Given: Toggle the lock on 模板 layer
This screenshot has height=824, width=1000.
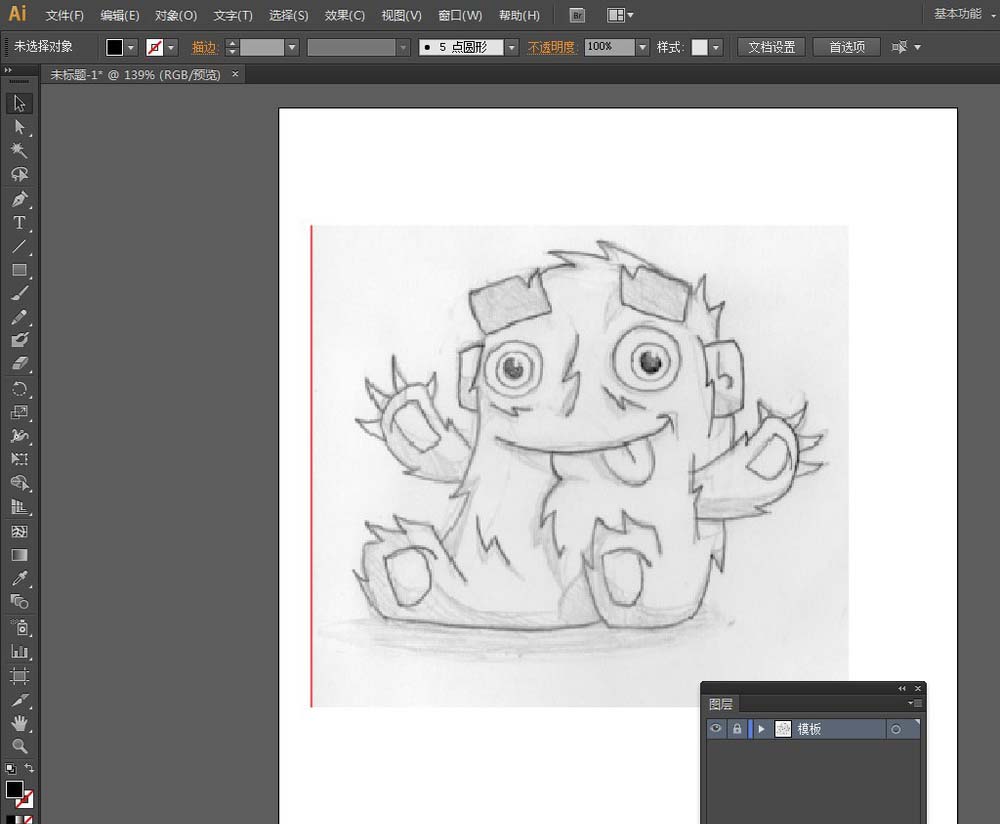Looking at the screenshot, I should pos(737,728).
